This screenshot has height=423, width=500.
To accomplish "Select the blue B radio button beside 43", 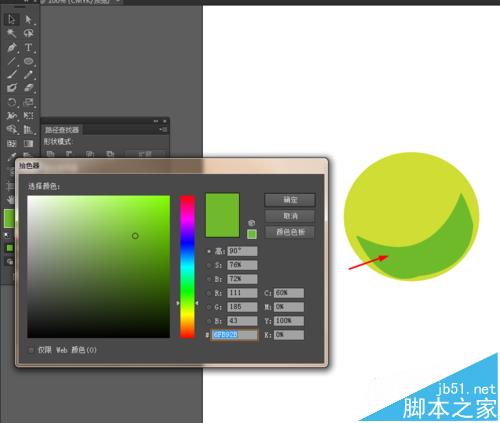I will click(x=209, y=321).
